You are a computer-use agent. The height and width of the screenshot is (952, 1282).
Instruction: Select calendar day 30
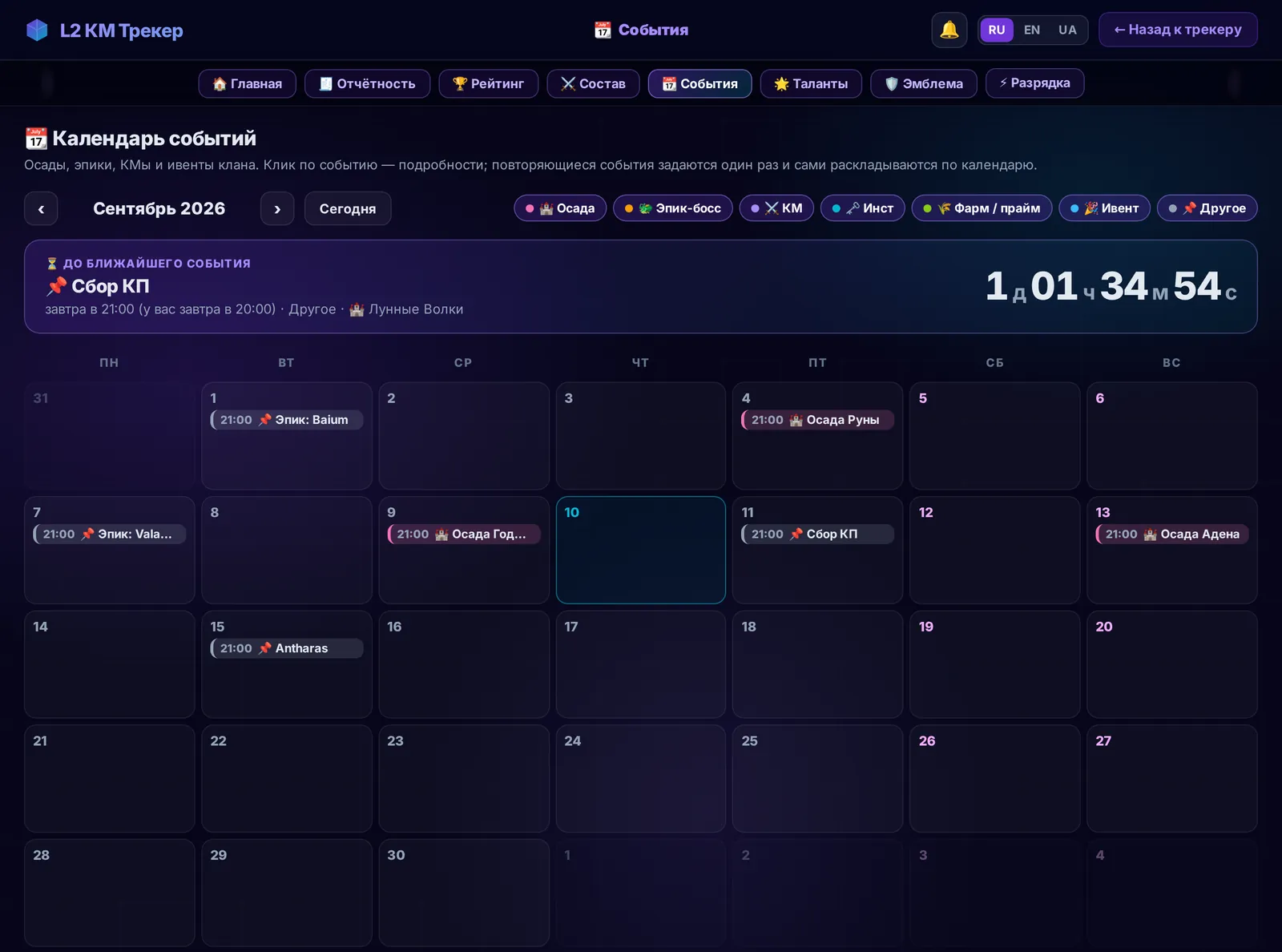coord(464,893)
